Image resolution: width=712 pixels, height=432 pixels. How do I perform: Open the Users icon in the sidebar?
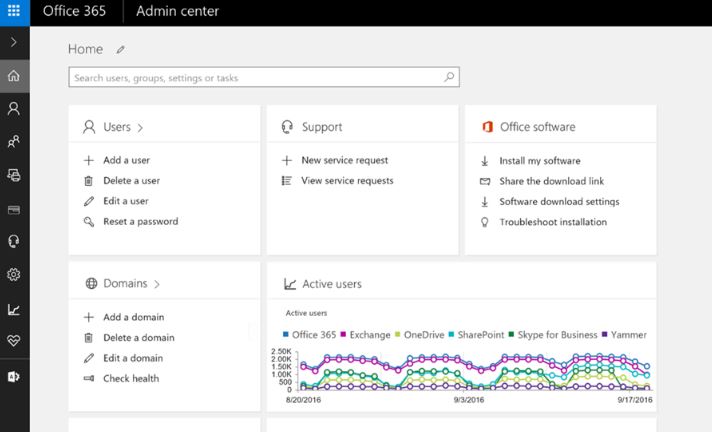click(14, 108)
